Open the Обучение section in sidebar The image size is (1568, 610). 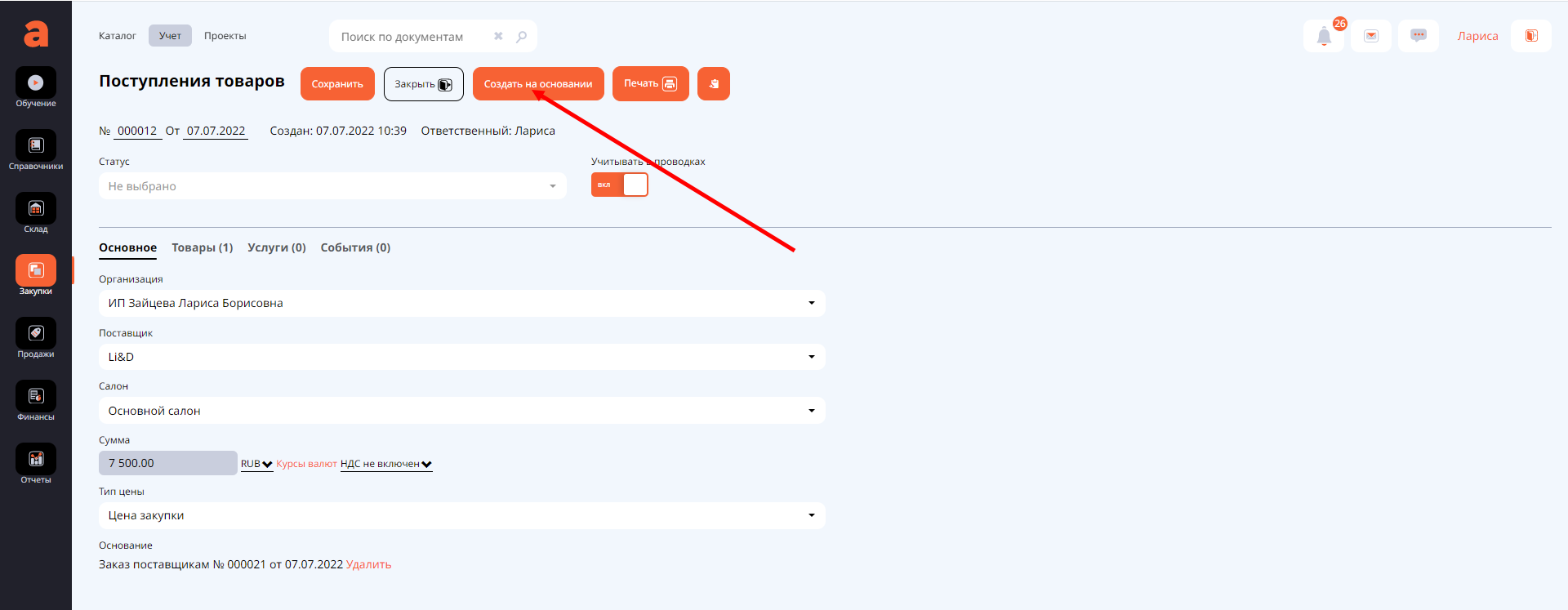click(x=36, y=83)
